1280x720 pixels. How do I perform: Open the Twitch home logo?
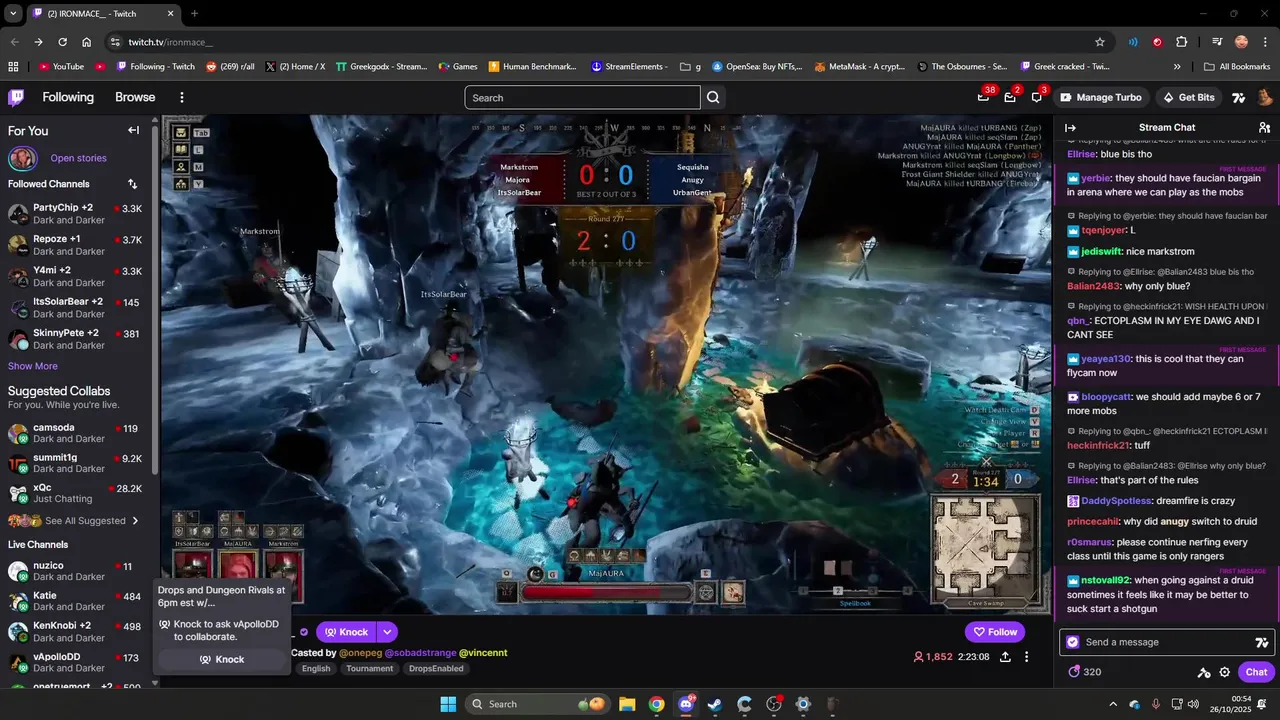(16, 97)
